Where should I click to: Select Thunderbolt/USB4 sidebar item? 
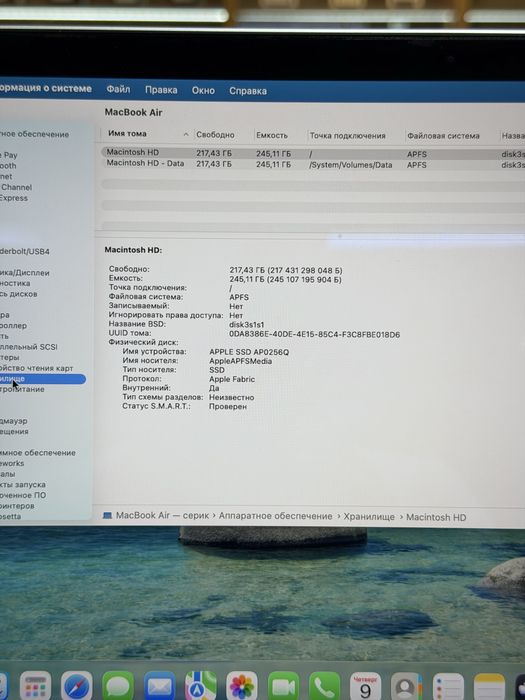tap(25, 251)
